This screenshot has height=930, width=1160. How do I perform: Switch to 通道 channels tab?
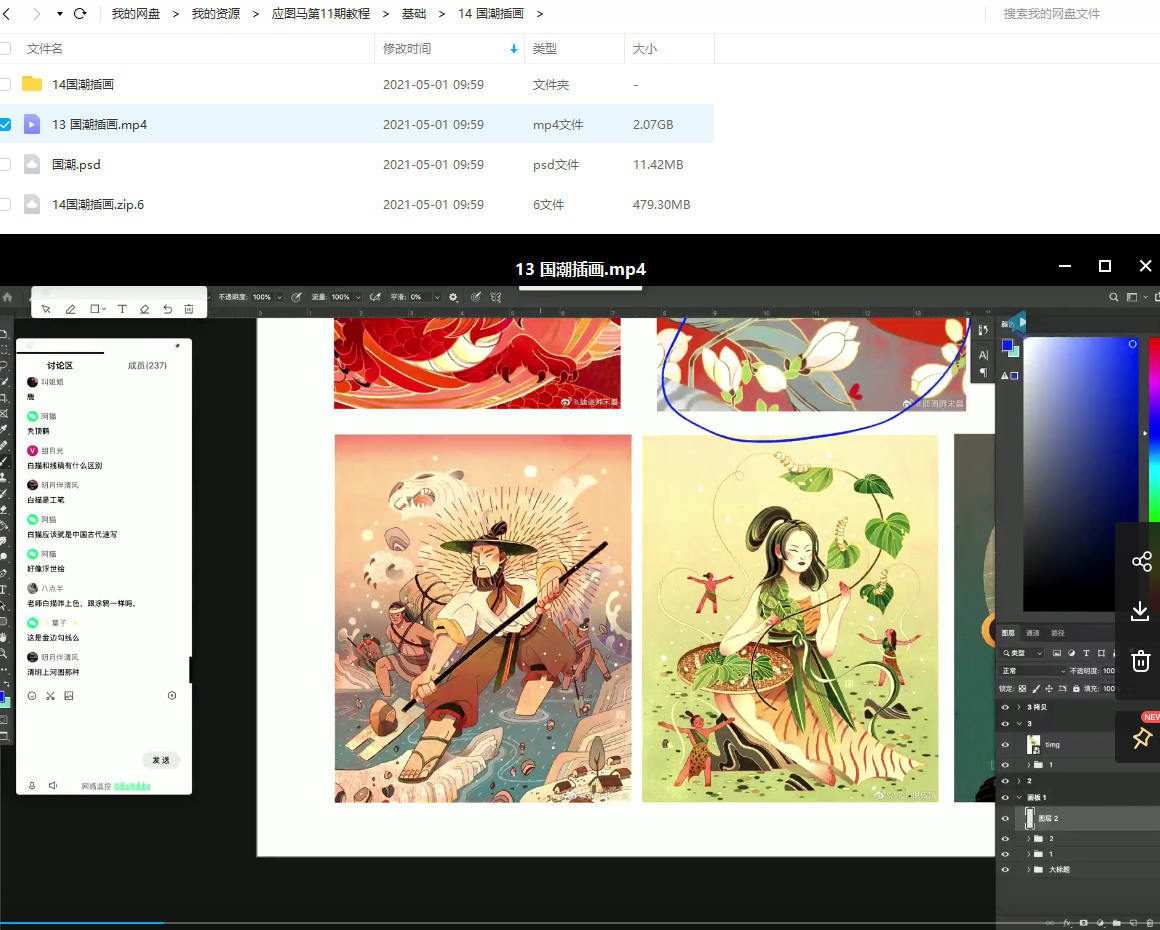[1033, 633]
